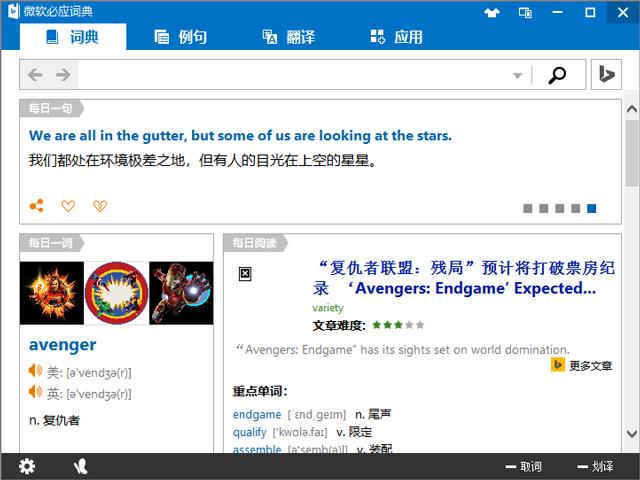This screenshot has width=640, height=480.
Task: Play British pronunciation of avenger
Action: [35, 391]
